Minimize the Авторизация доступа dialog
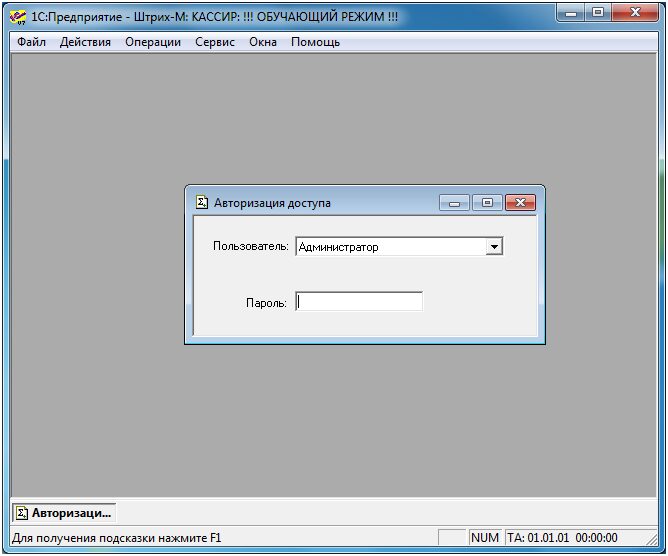 pyautogui.click(x=454, y=202)
